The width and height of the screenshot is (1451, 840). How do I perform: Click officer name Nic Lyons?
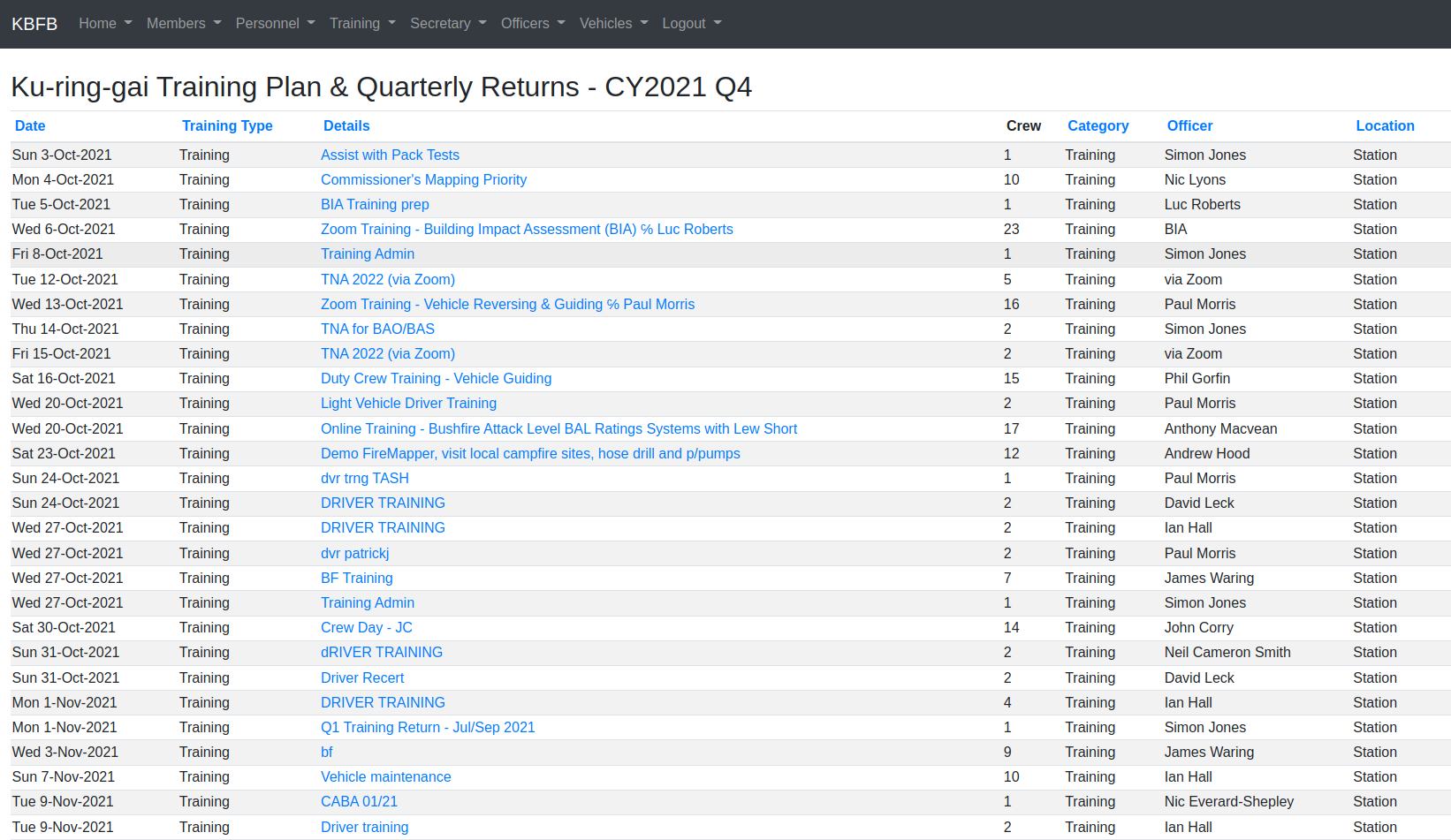pyautogui.click(x=1195, y=180)
